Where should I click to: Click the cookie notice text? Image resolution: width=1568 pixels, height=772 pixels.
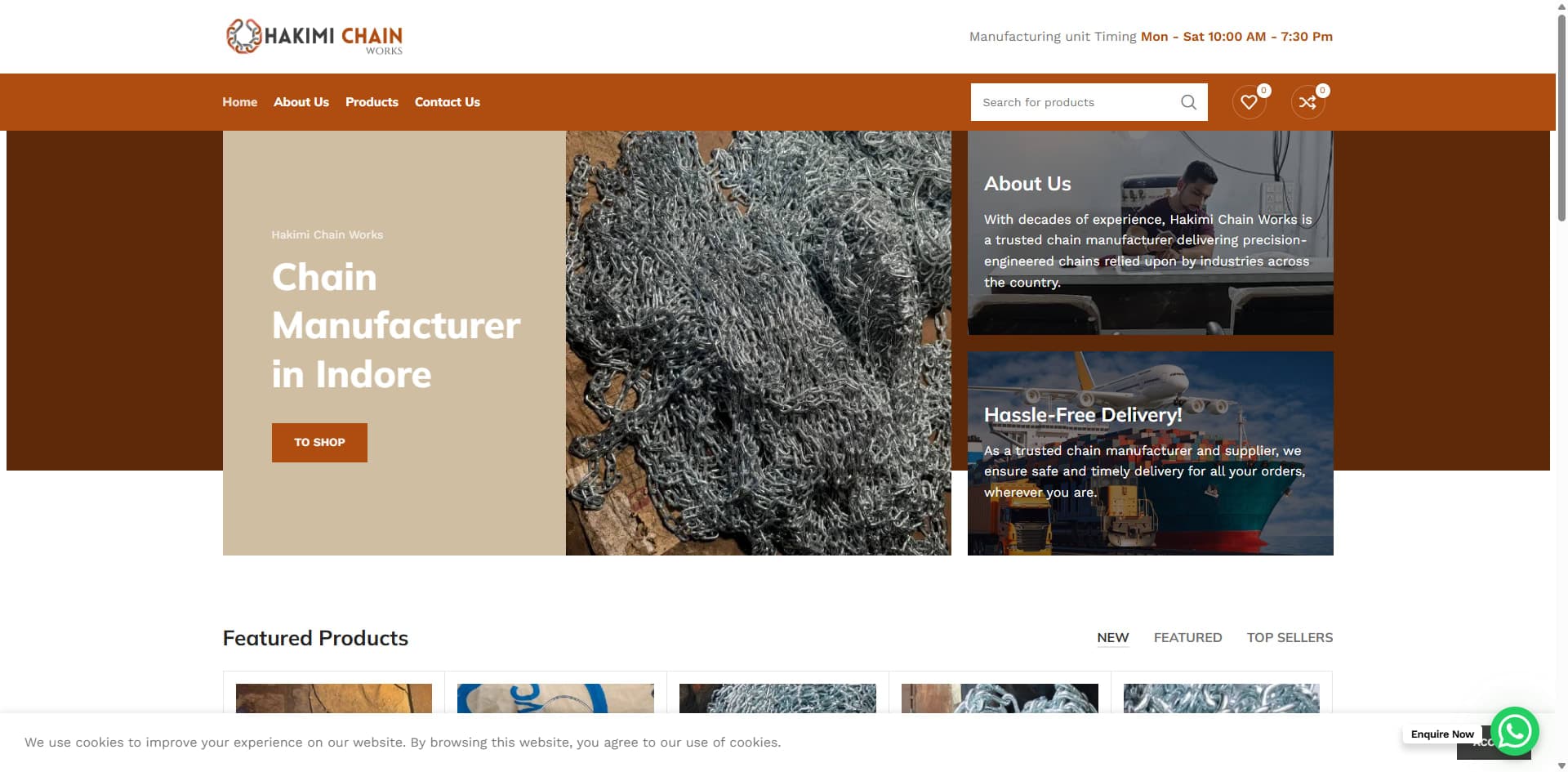(403, 743)
